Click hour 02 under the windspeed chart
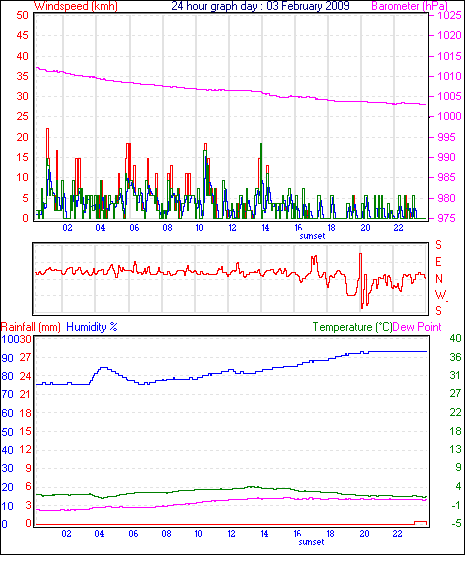 click(67, 228)
